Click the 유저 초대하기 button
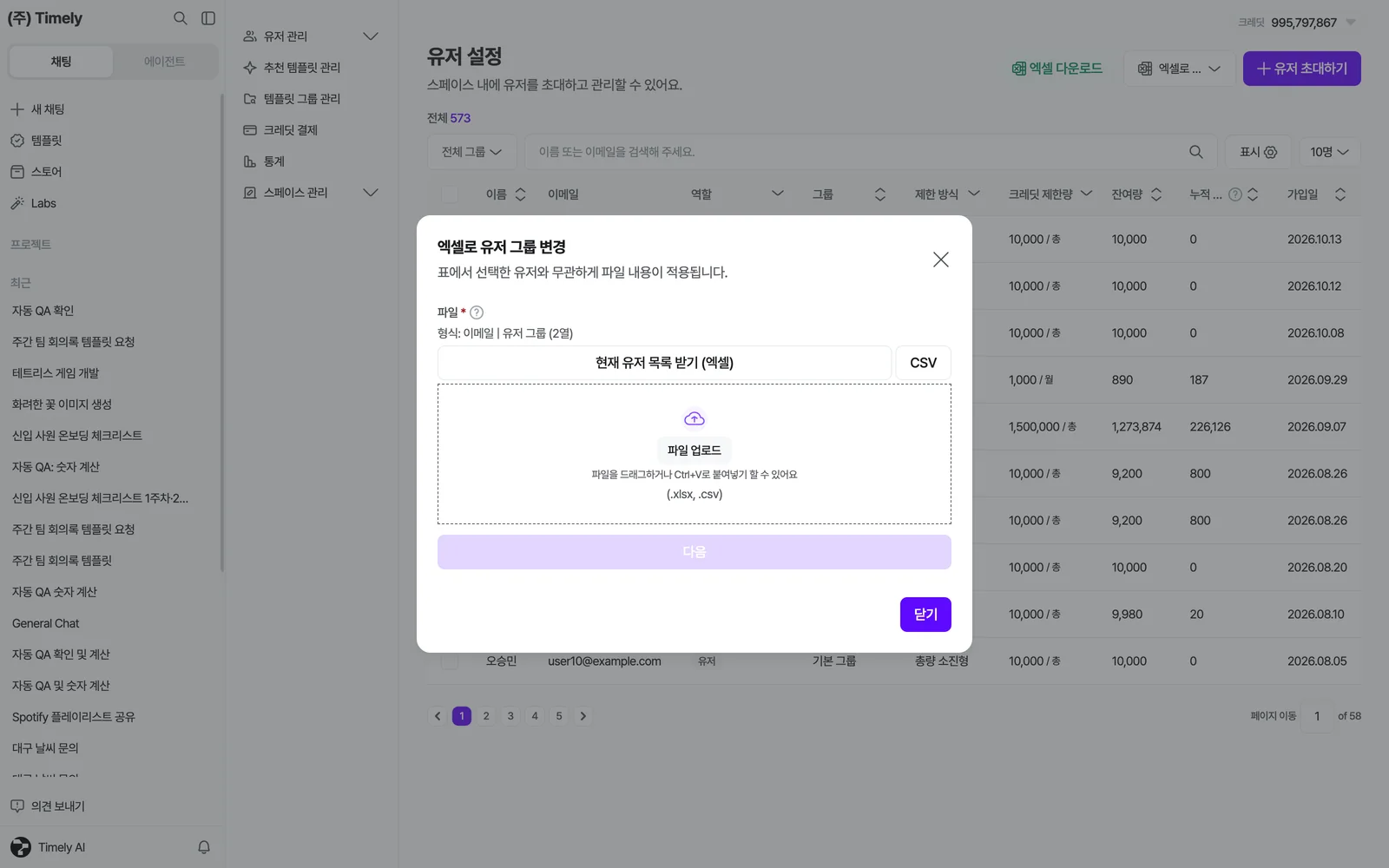Screen dimensions: 1389x868 coord(1301,69)
